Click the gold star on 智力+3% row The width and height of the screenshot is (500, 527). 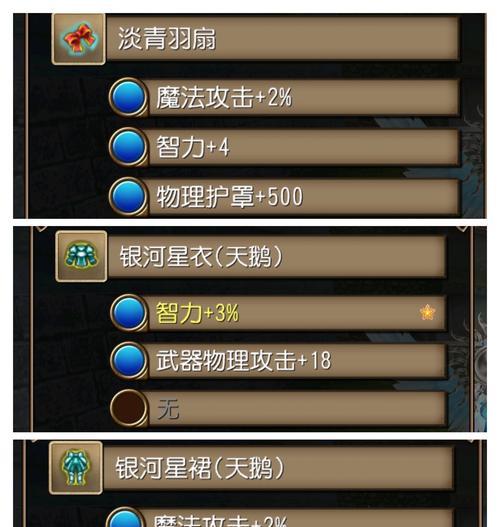pos(427,312)
